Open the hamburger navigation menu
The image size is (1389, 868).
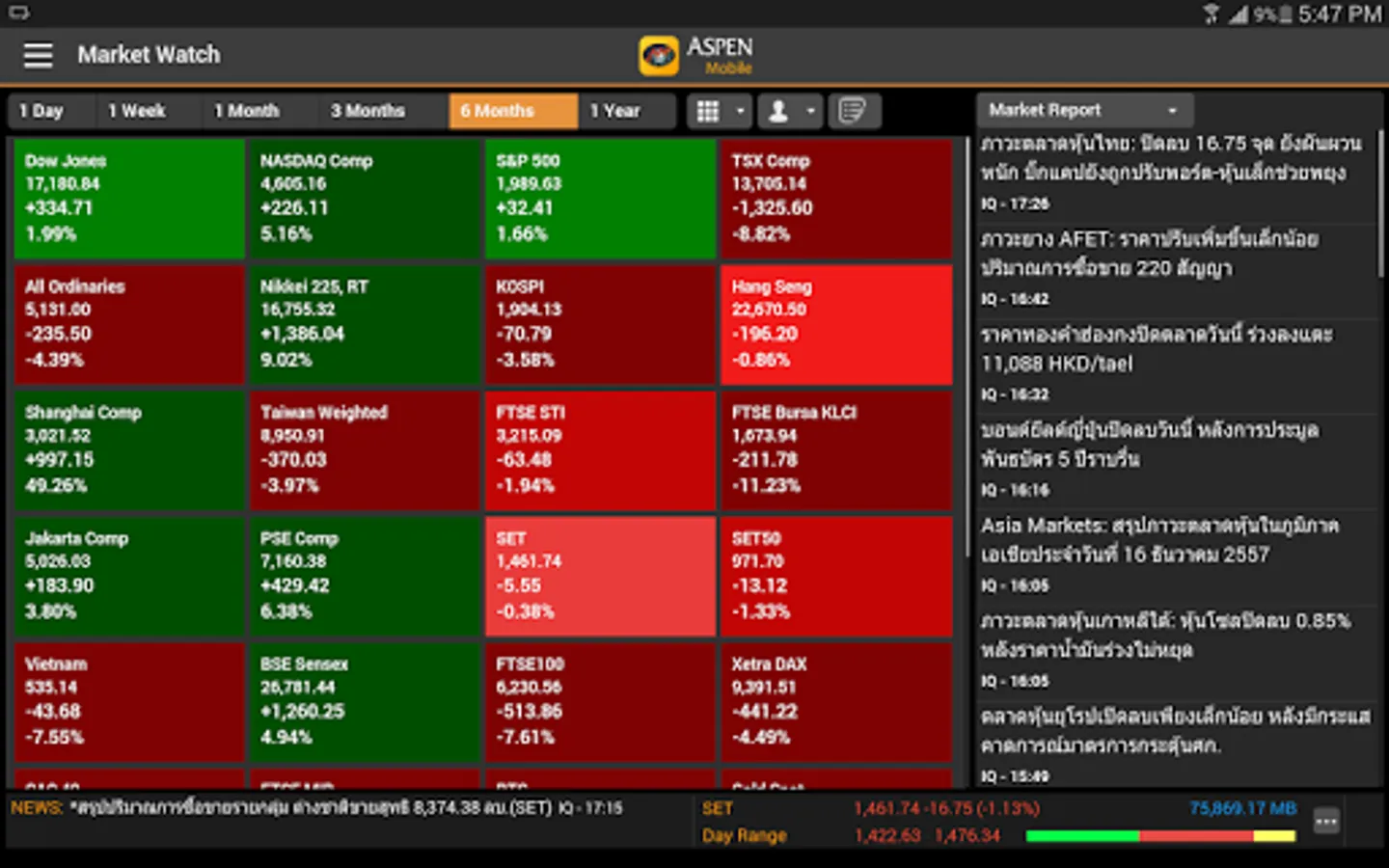coord(38,55)
